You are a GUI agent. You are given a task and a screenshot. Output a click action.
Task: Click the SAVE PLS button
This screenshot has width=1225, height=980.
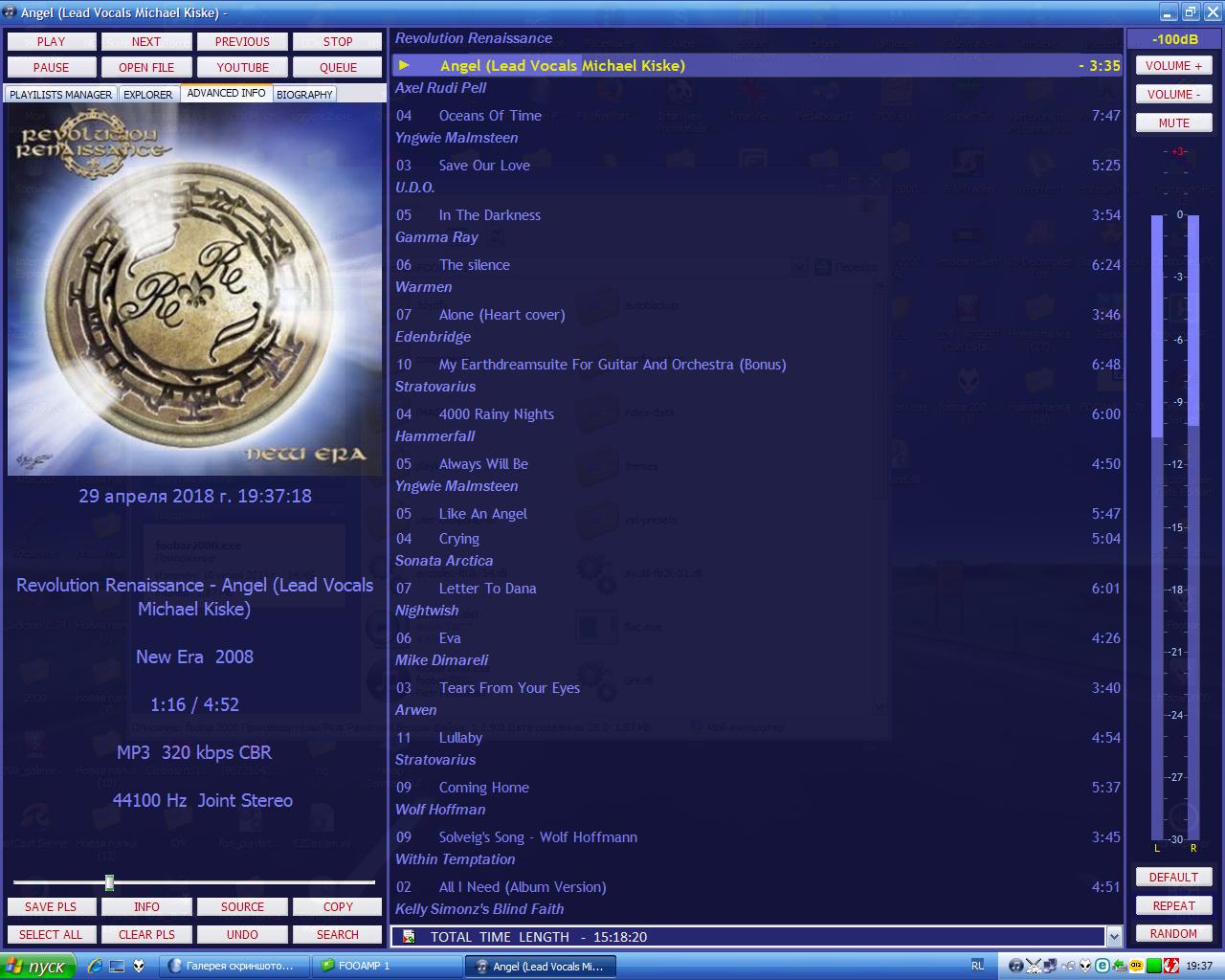52,906
